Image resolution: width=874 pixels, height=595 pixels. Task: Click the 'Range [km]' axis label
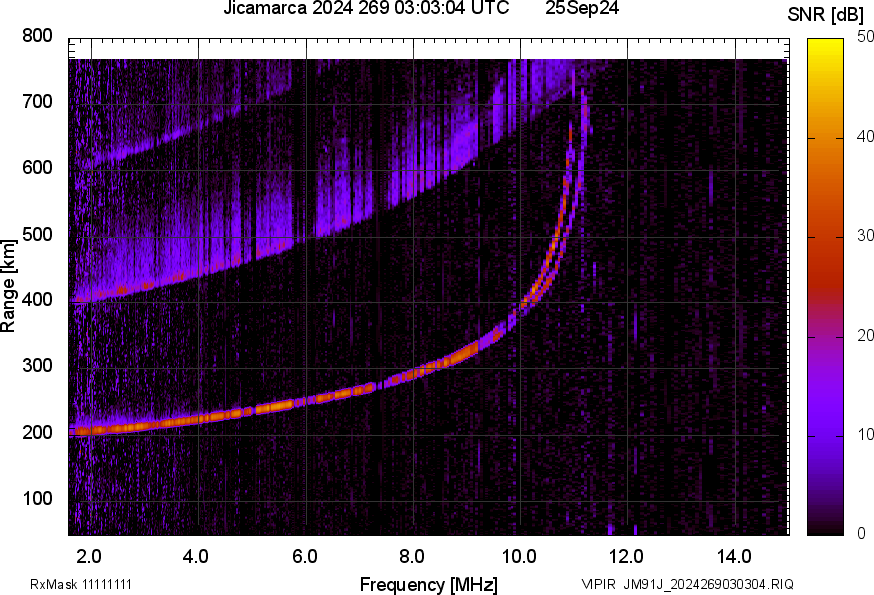click(8, 286)
